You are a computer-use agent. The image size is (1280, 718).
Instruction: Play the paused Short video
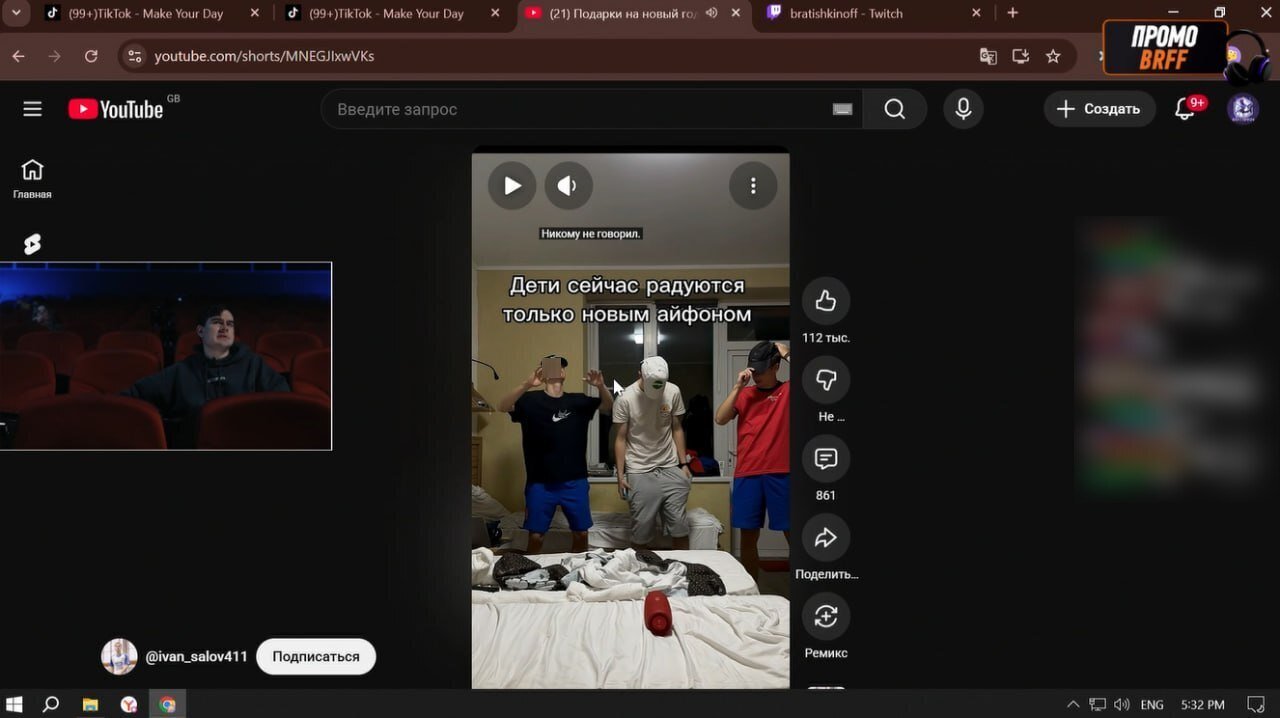point(512,186)
